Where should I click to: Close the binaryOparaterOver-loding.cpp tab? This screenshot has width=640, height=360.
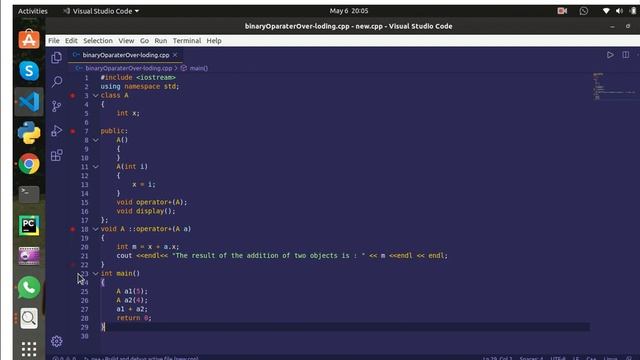pos(175,55)
